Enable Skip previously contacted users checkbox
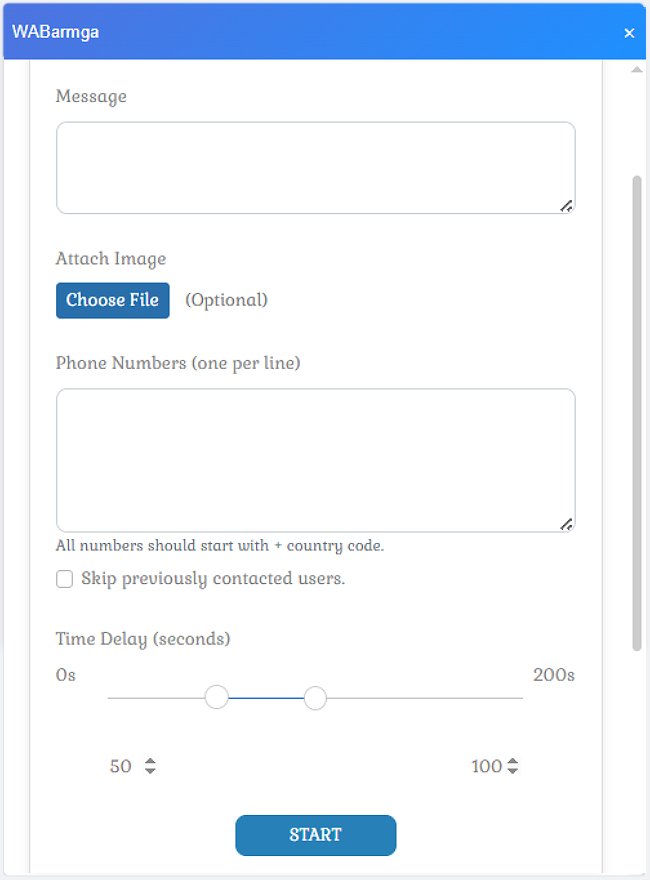Viewport: 650px width, 880px height. tap(65, 579)
